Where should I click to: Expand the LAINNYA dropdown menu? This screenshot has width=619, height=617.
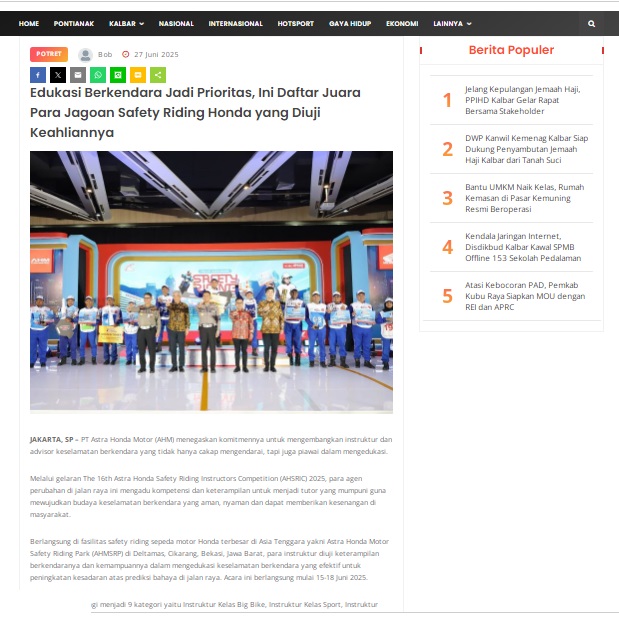click(452, 24)
